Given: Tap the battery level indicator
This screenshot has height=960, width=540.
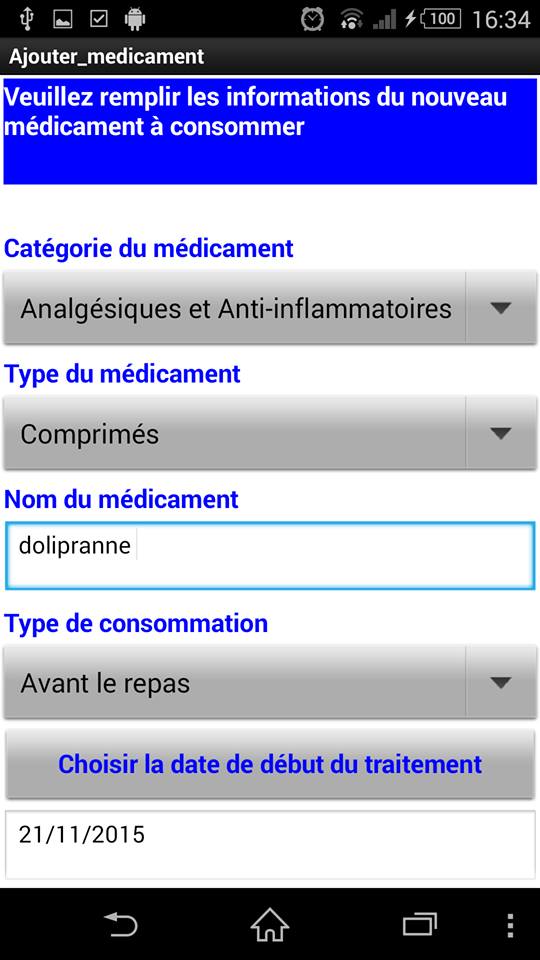Looking at the screenshot, I should tap(441, 19).
